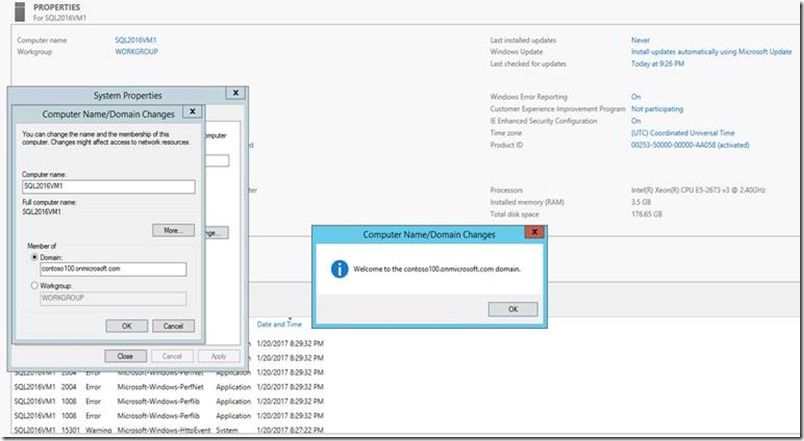Click the 'Intel(R) Xeon(R) CPU E5-2673' processor value

tap(698, 190)
